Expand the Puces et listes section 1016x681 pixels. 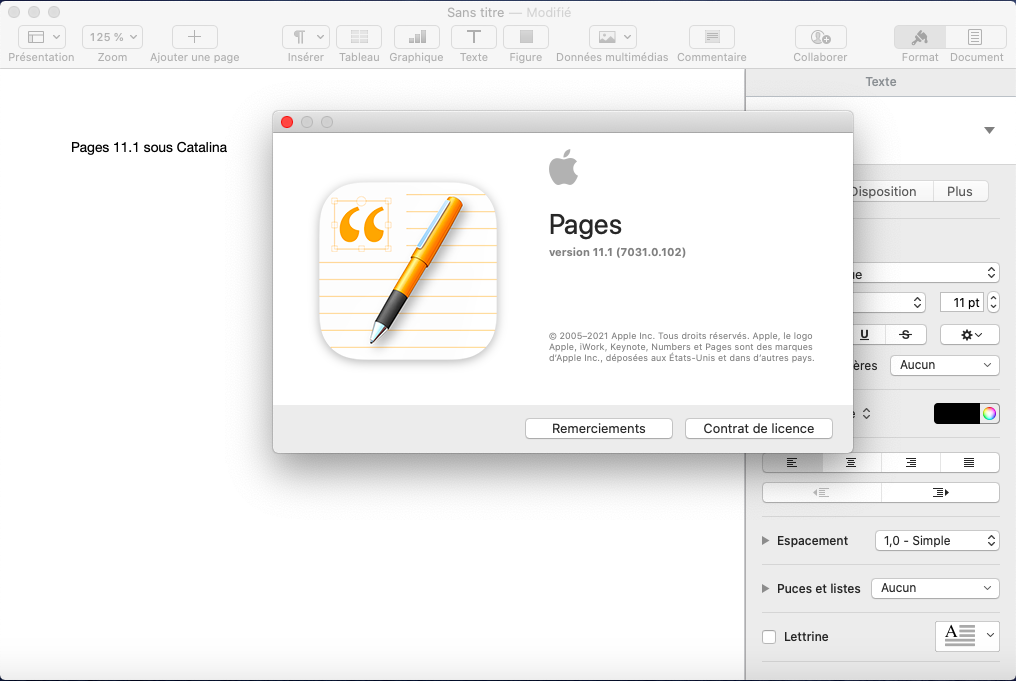click(765, 588)
